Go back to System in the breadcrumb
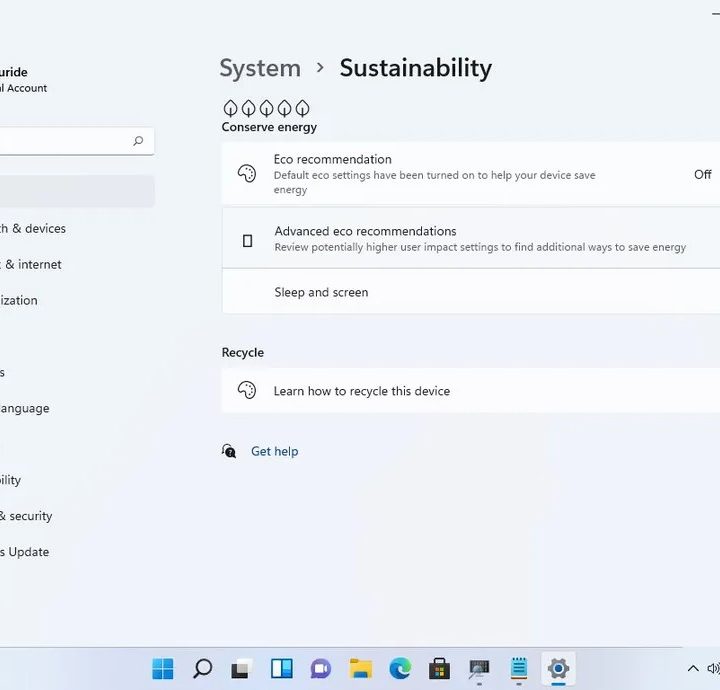The width and height of the screenshot is (720, 690). 260,68
